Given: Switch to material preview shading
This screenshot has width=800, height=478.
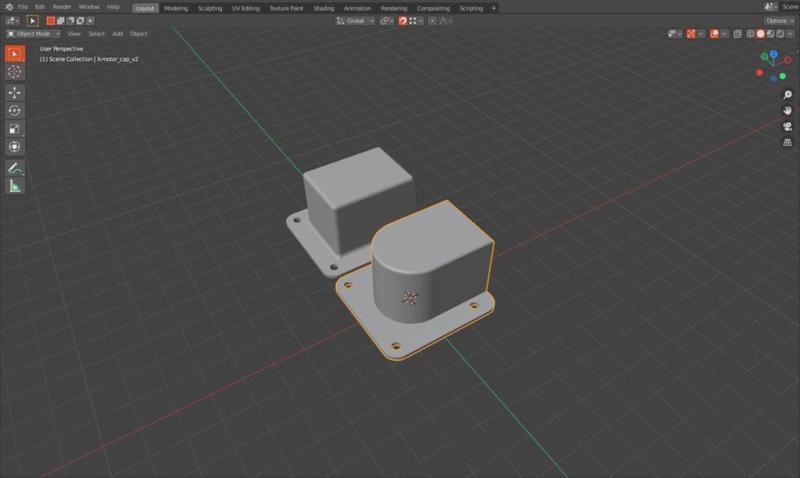Looking at the screenshot, I should coord(770,34).
